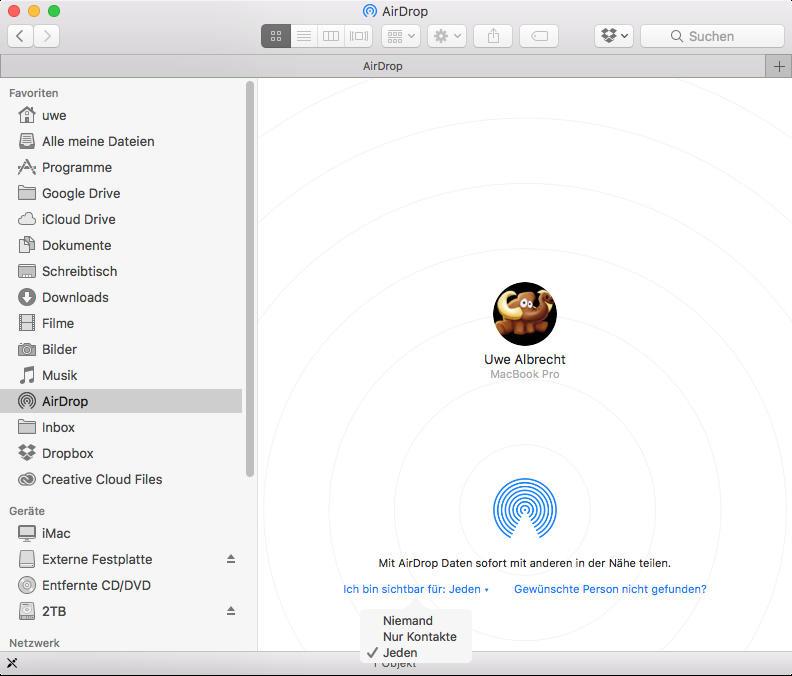Switch to list view
The height and width of the screenshot is (676, 792).
304,36
